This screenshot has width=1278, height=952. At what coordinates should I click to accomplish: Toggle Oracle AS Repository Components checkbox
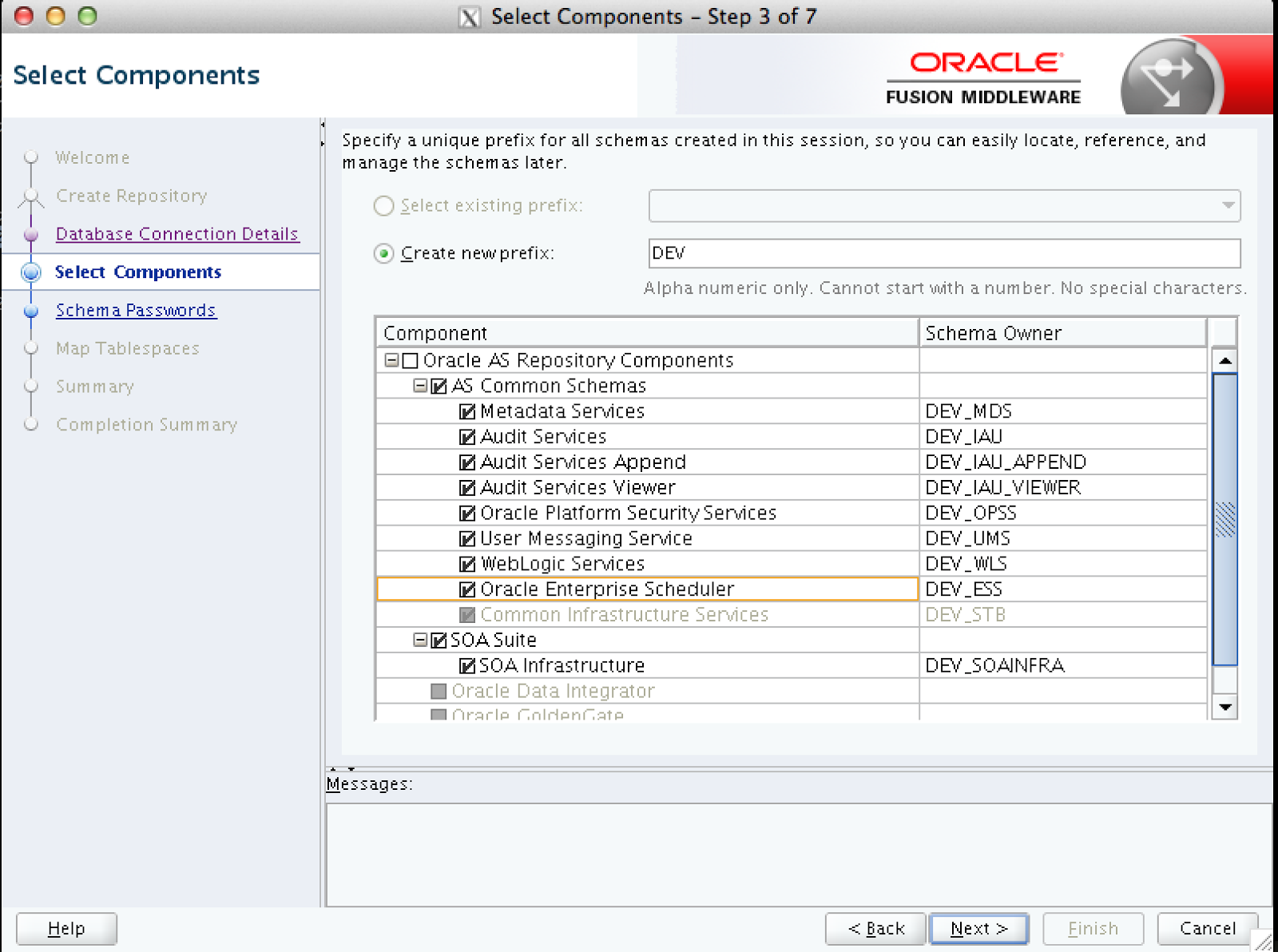click(x=411, y=361)
